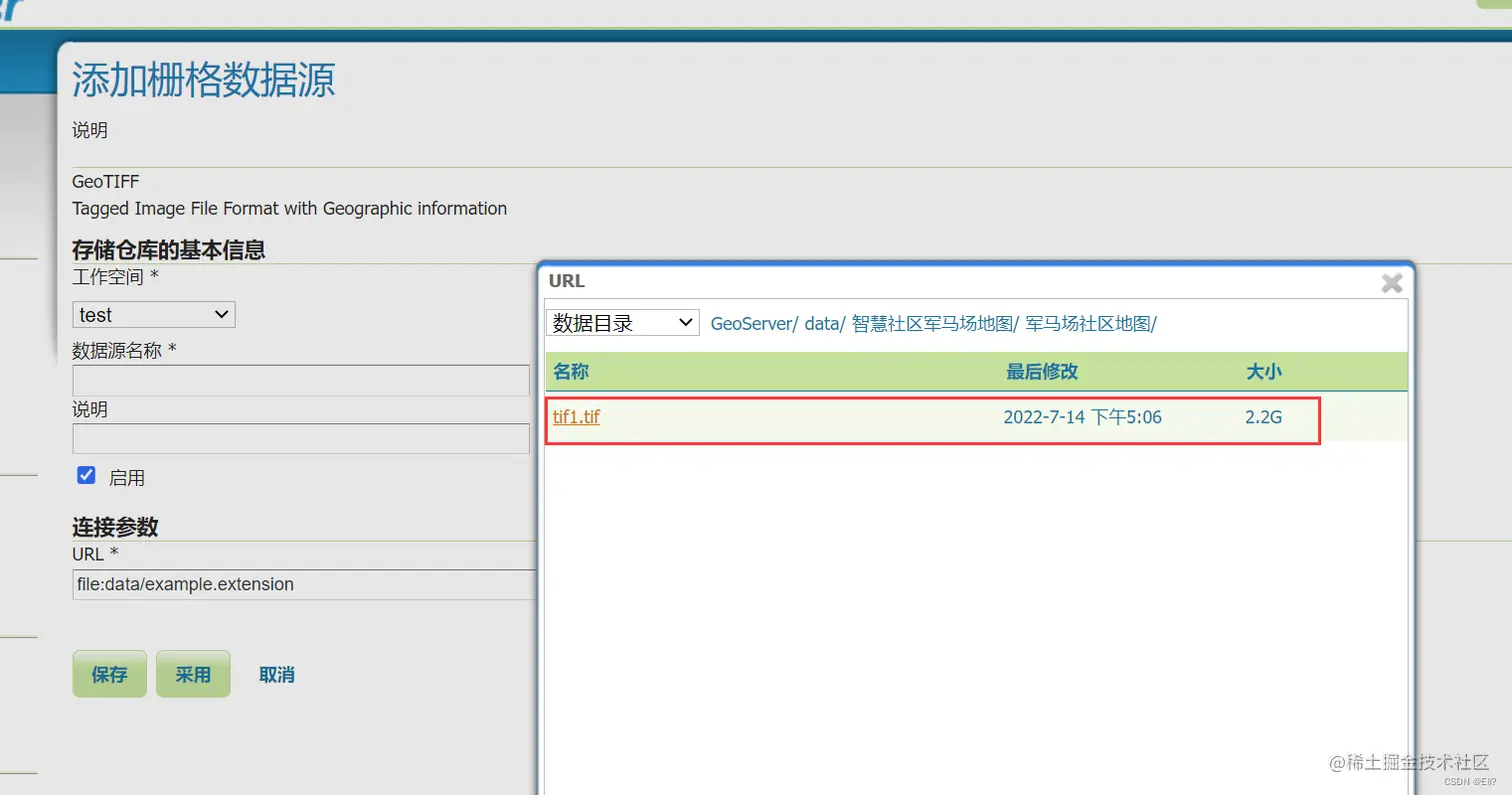The height and width of the screenshot is (795, 1512).
Task: Go to 智慧社区军马场地图/ breadcrumb folder
Action: click(935, 323)
